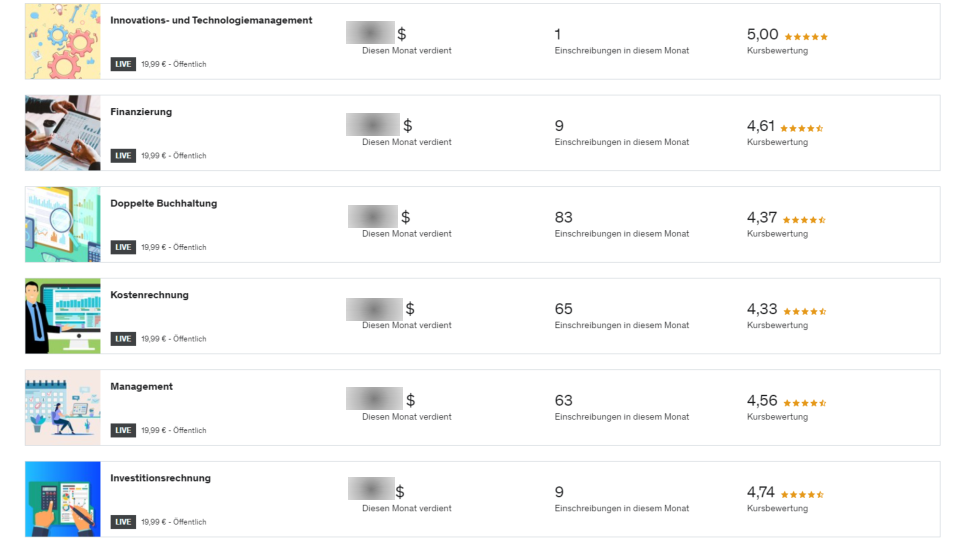The image size is (978, 550).
Task: Click the Investitionsrechnung course title
Action: pos(160,478)
